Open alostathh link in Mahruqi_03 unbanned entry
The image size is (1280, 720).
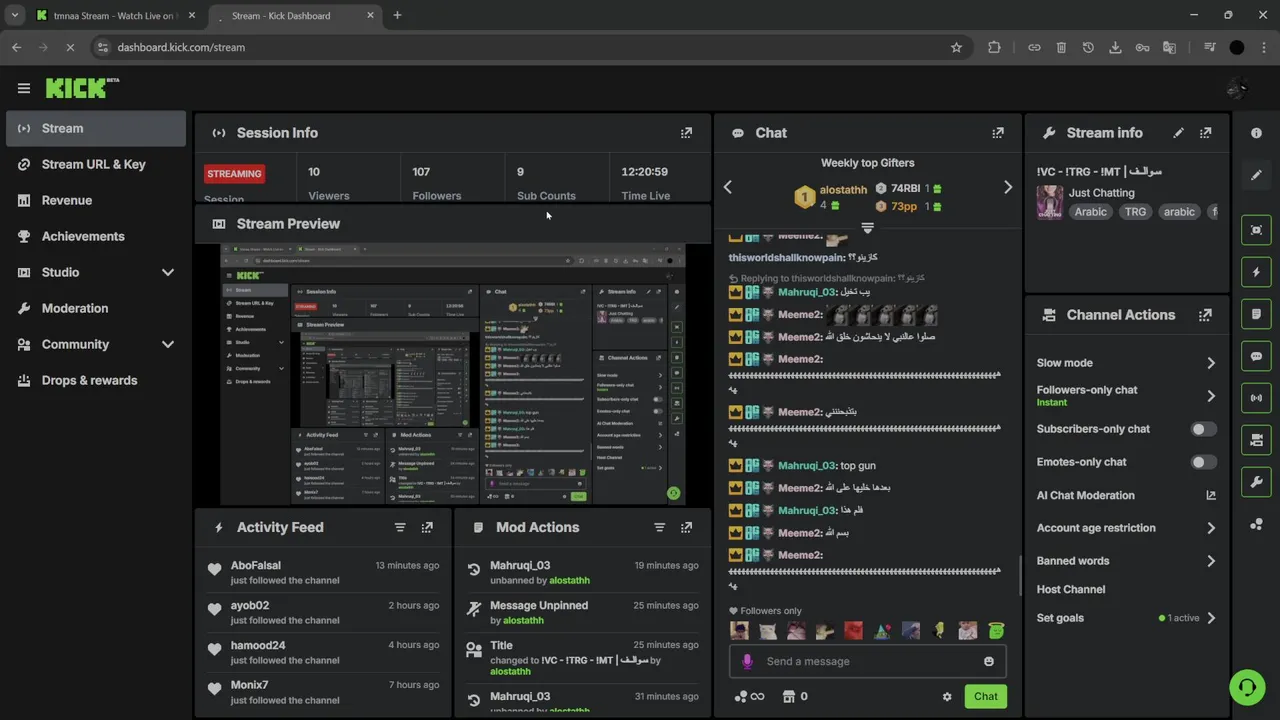(x=569, y=580)
